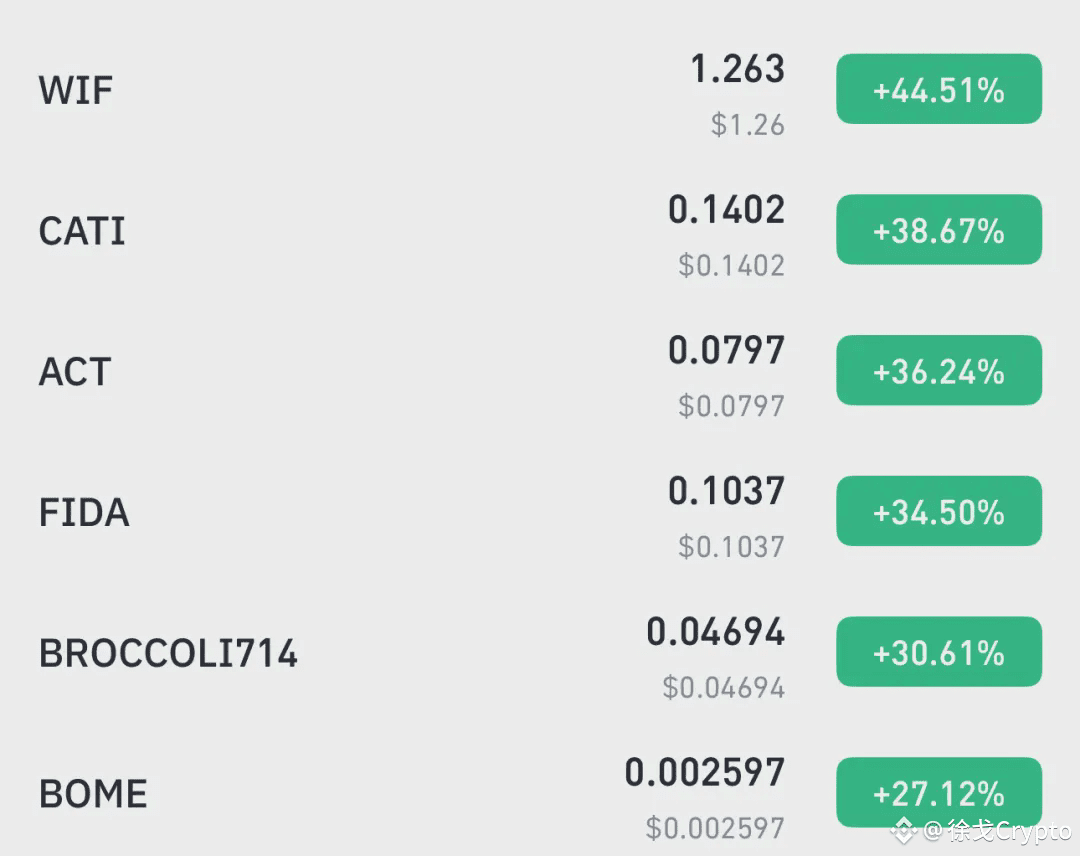Click CATI price 0.1402
Screen dimensions: 1080x856
[x=727, y=209]
